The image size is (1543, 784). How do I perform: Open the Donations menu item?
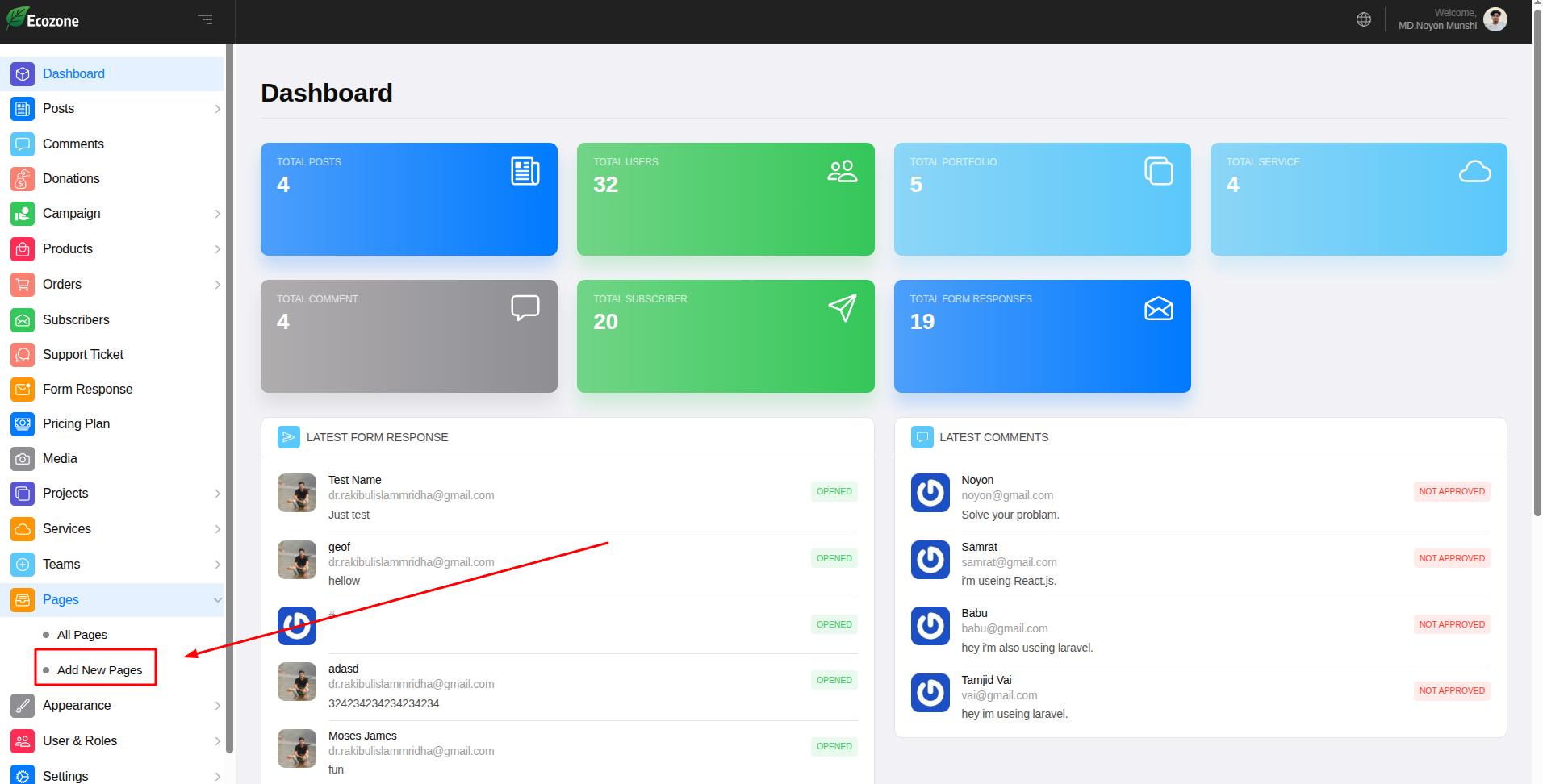(x=71, y=179)
